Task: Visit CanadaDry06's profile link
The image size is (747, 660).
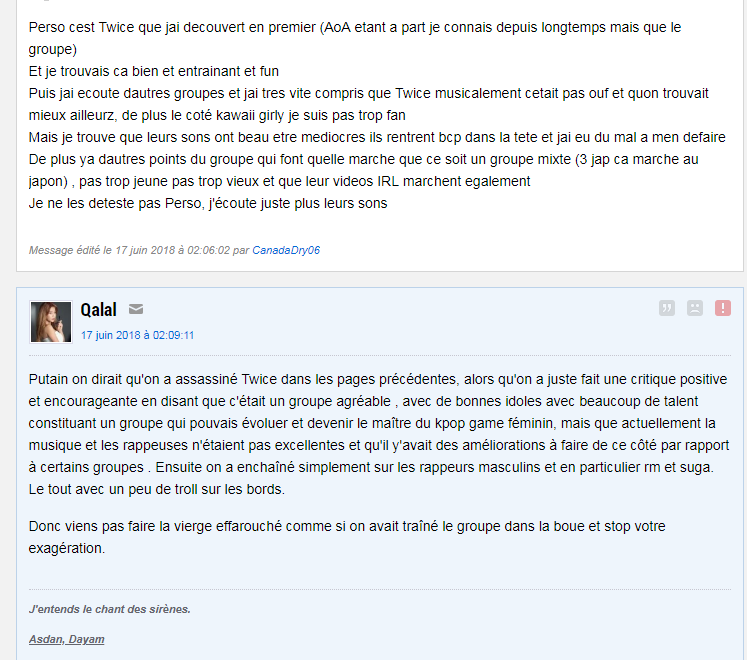Action: click(x=286, y=250)
